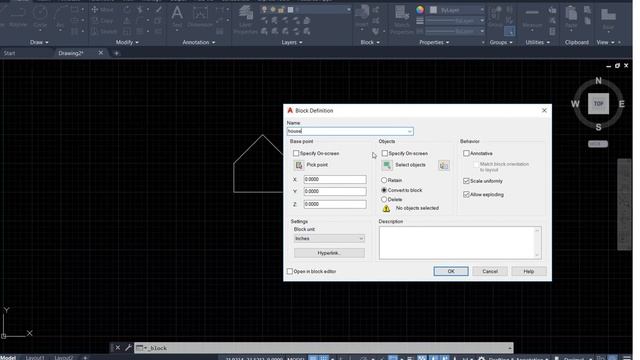This screenshot has width=640, height=360.
Task: Open Layer Properties manager
Action: 246,20
